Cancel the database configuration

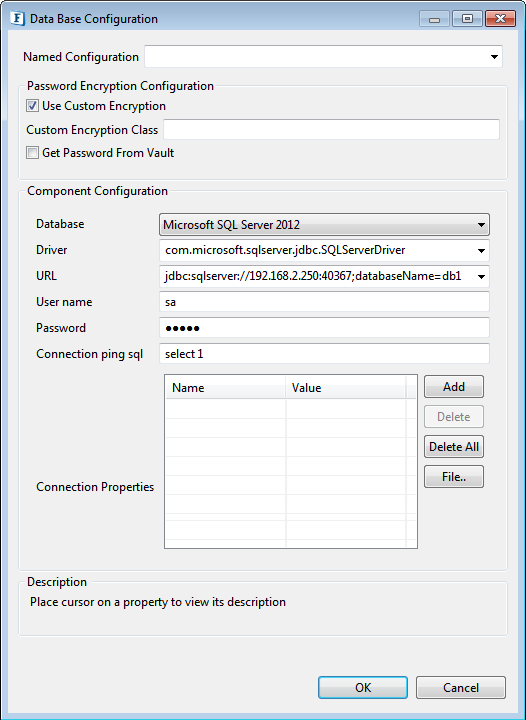(461, 687)
